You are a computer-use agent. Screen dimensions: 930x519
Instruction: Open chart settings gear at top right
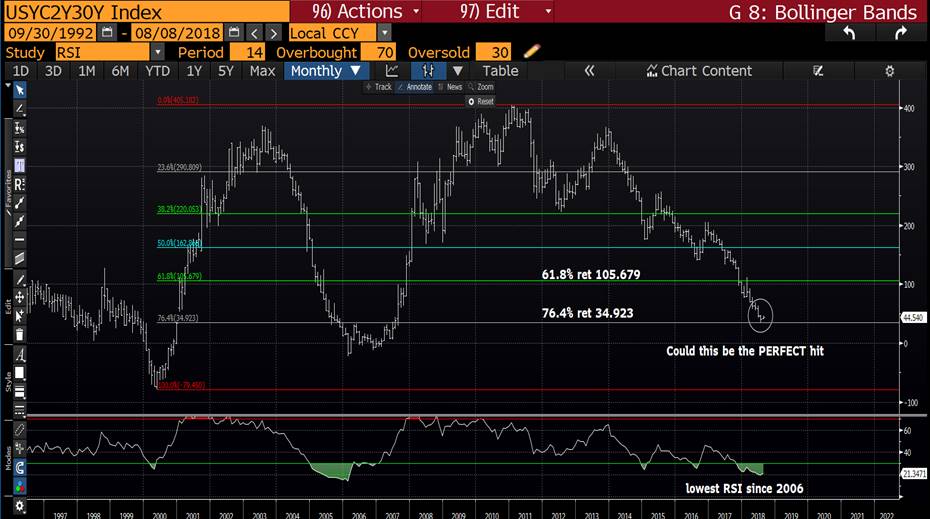tap(889, 71)
